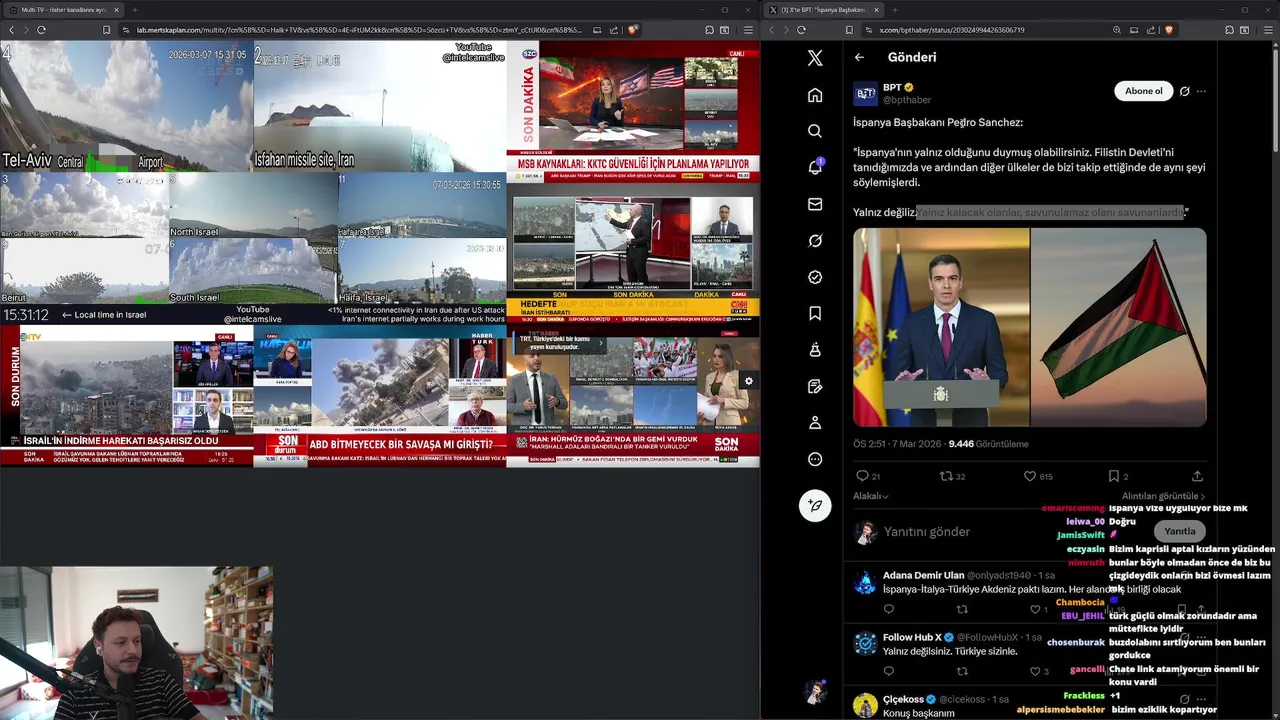Open the Communities icon in X sidebar

tap(815, 349)
